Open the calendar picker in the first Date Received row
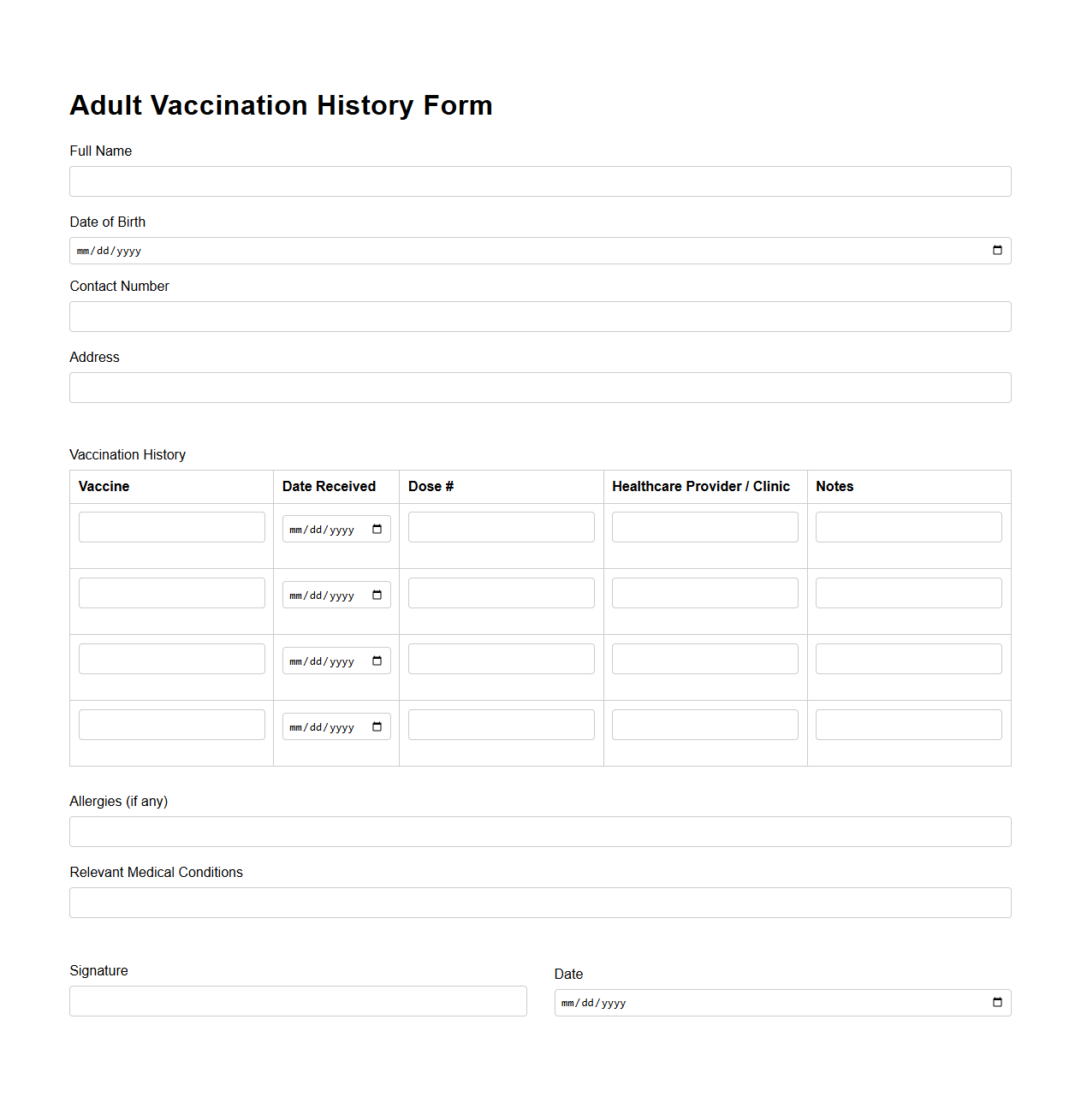The width and height of the screenshot is (1081, 1120). click(377, 528)
